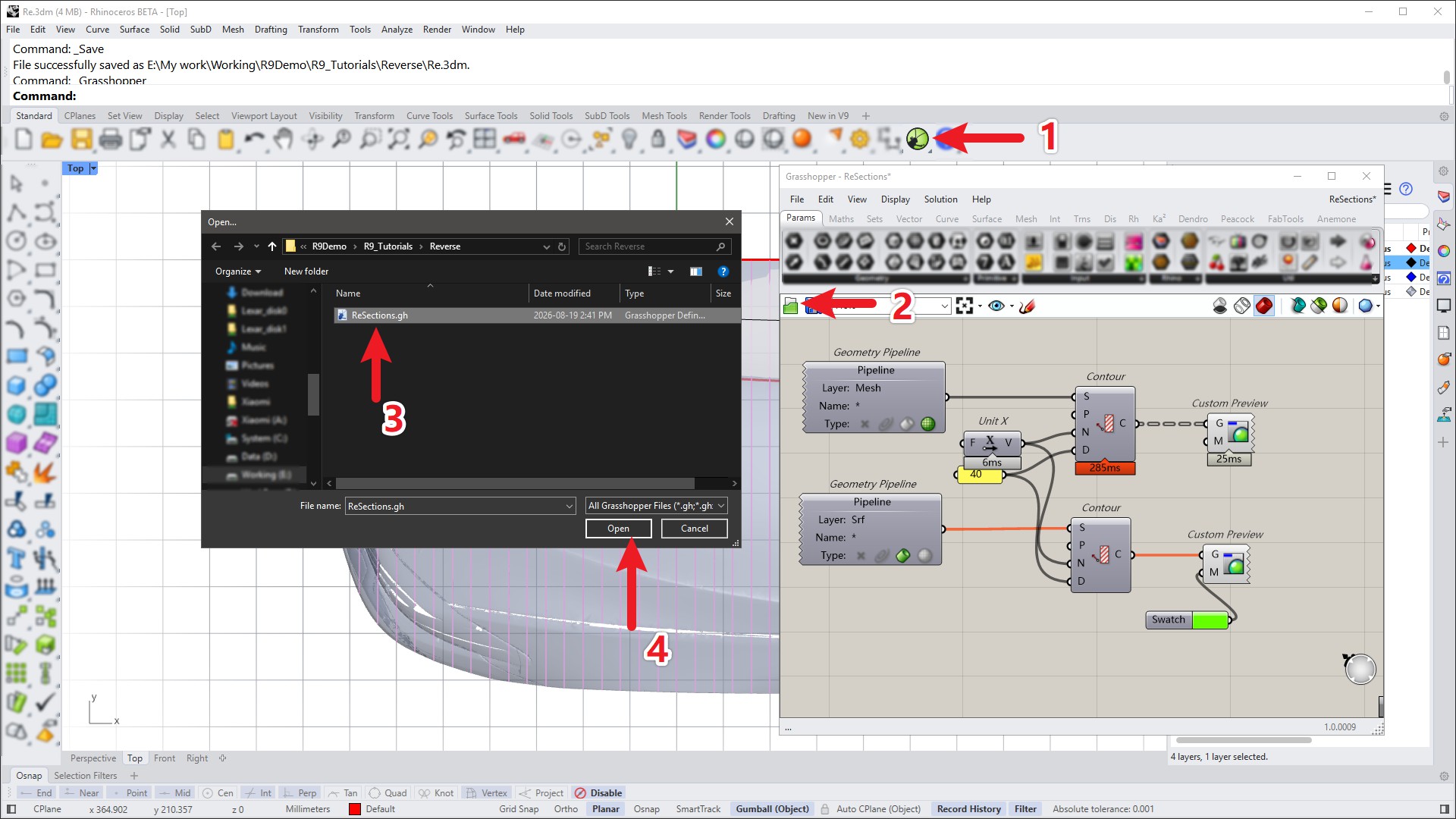1456x819 pixels.
Task: Click the Refresh button in Open dialog address bar
Action: point(562,246)
